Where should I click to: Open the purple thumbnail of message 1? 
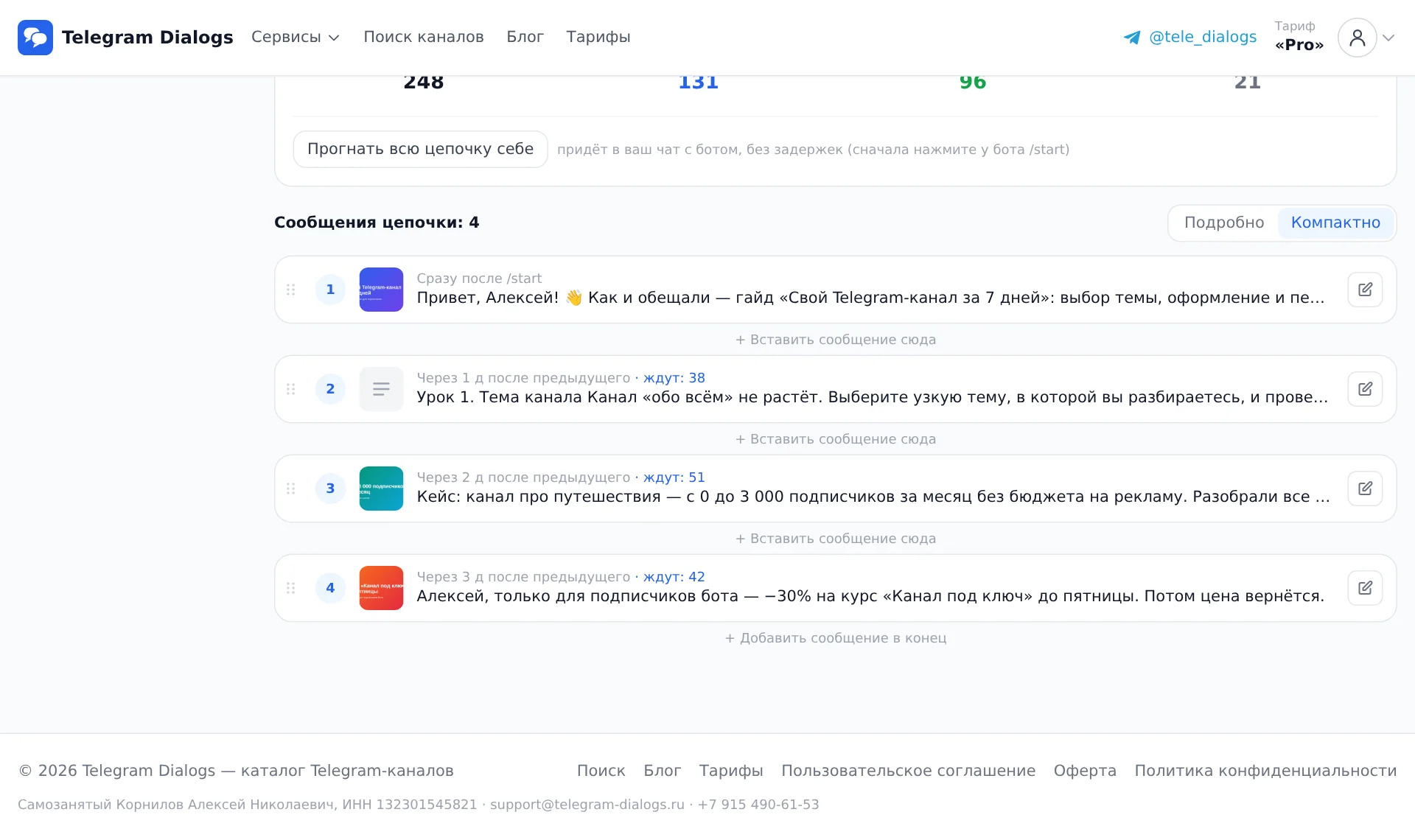381,290
